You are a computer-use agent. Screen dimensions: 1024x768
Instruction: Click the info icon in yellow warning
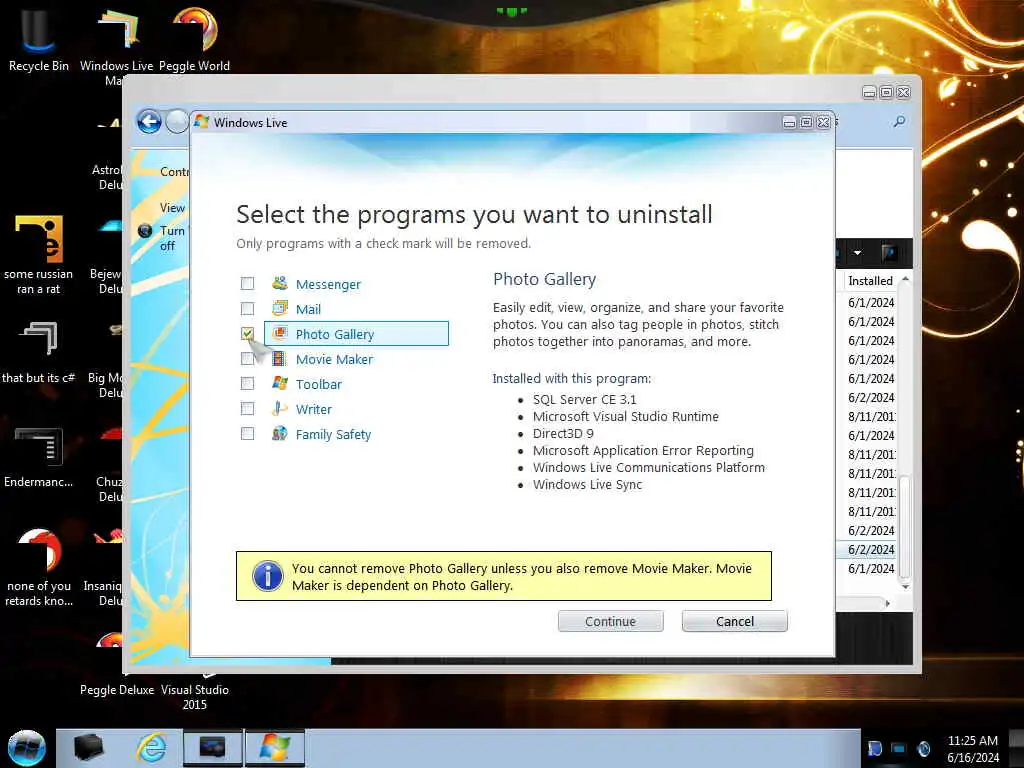pyautogui.click(x=268, y=576)
